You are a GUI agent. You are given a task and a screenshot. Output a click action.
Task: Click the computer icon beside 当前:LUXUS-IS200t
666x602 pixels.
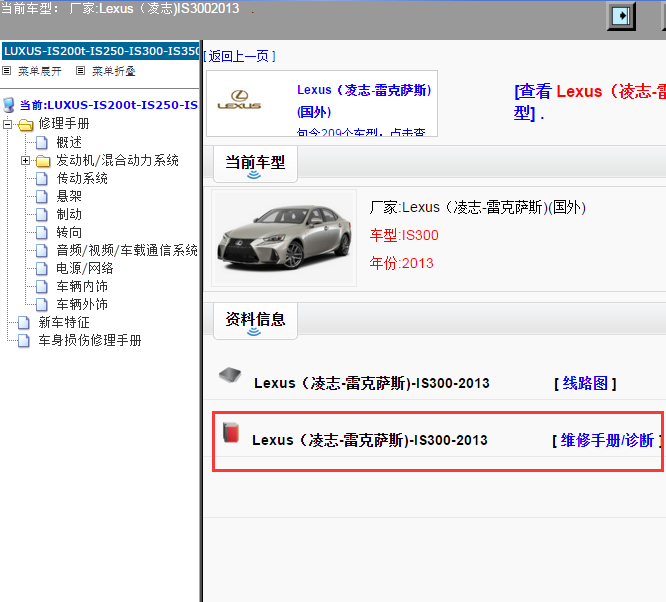[8, 105]
